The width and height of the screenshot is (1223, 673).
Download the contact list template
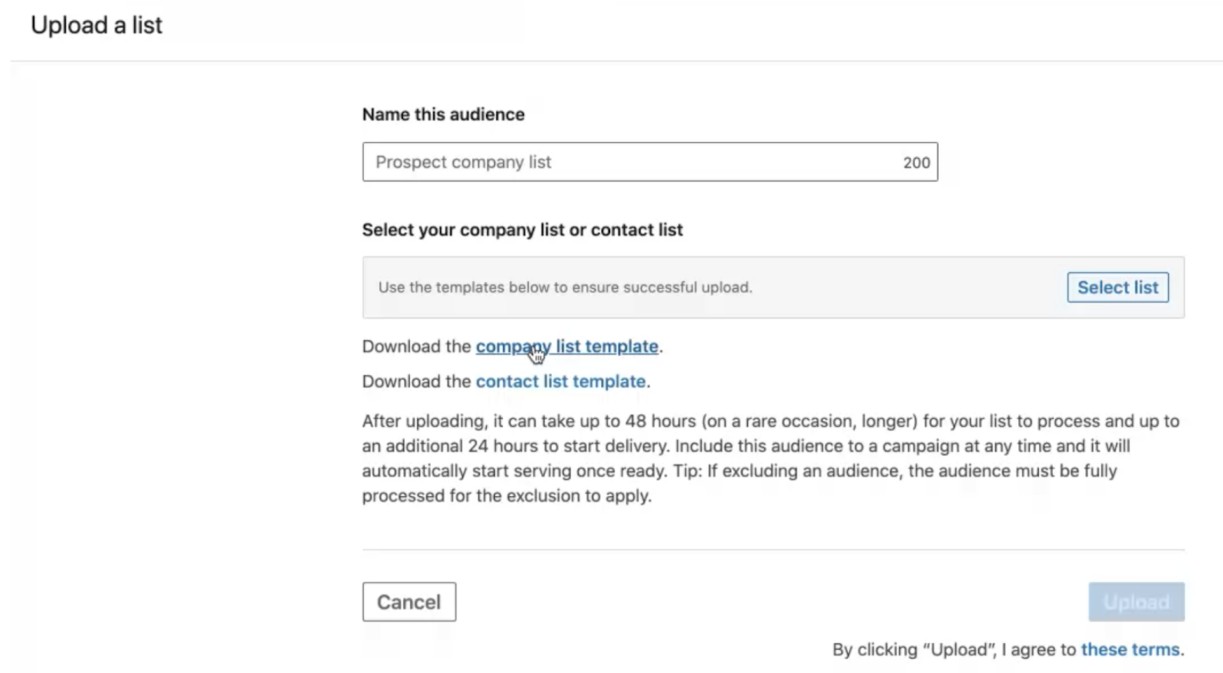point(560,381)
